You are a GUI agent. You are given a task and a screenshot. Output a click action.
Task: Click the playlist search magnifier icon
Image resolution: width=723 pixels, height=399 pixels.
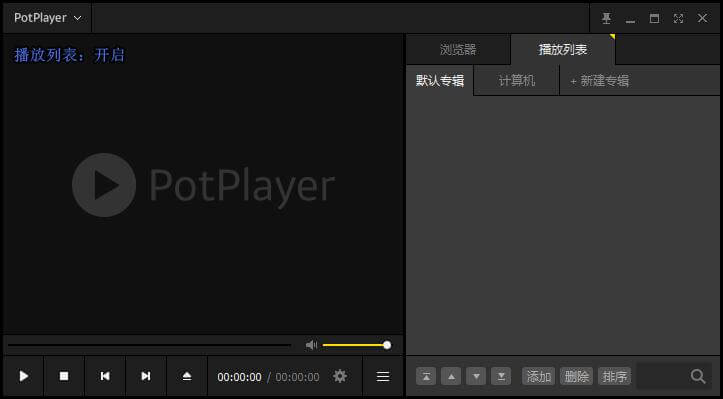(698, 376)
